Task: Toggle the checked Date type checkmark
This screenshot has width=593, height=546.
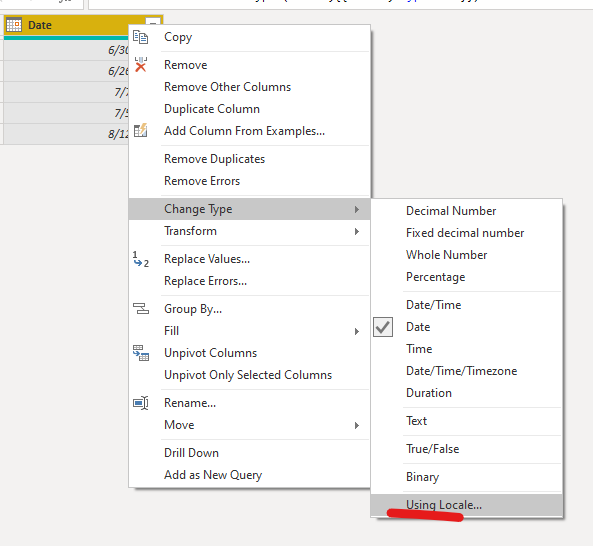Action: pos(383,327)
